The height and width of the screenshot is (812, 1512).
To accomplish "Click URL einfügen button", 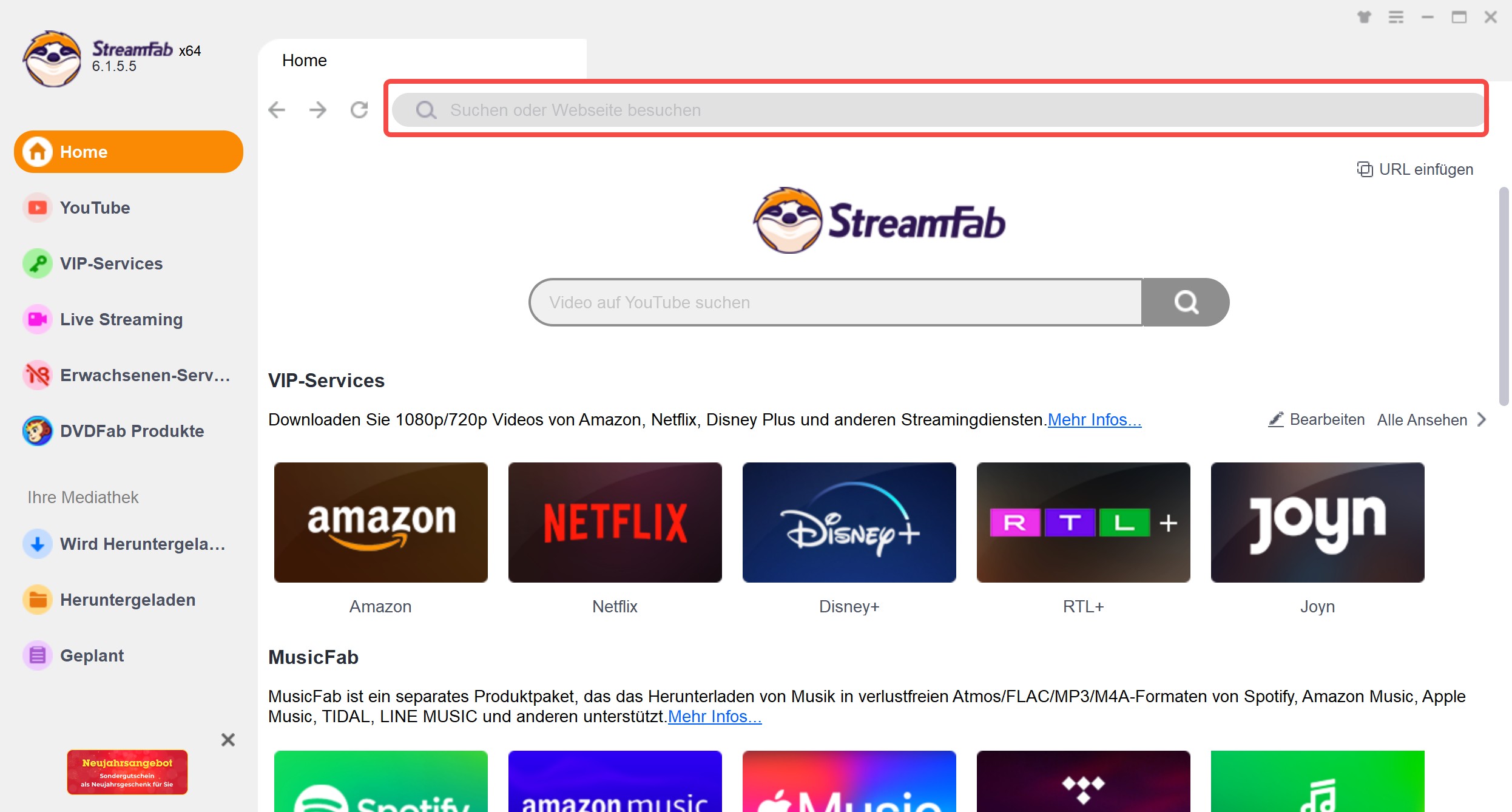I will pyautogui.click(x=1415, y=169).
